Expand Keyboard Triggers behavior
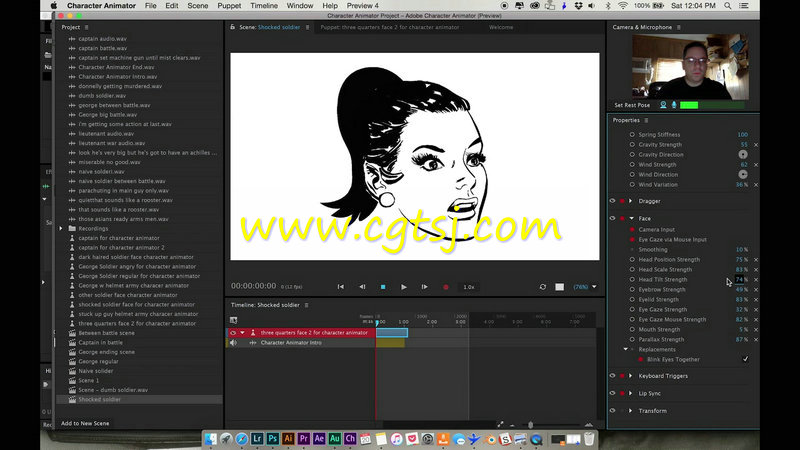 click(631, 376)
